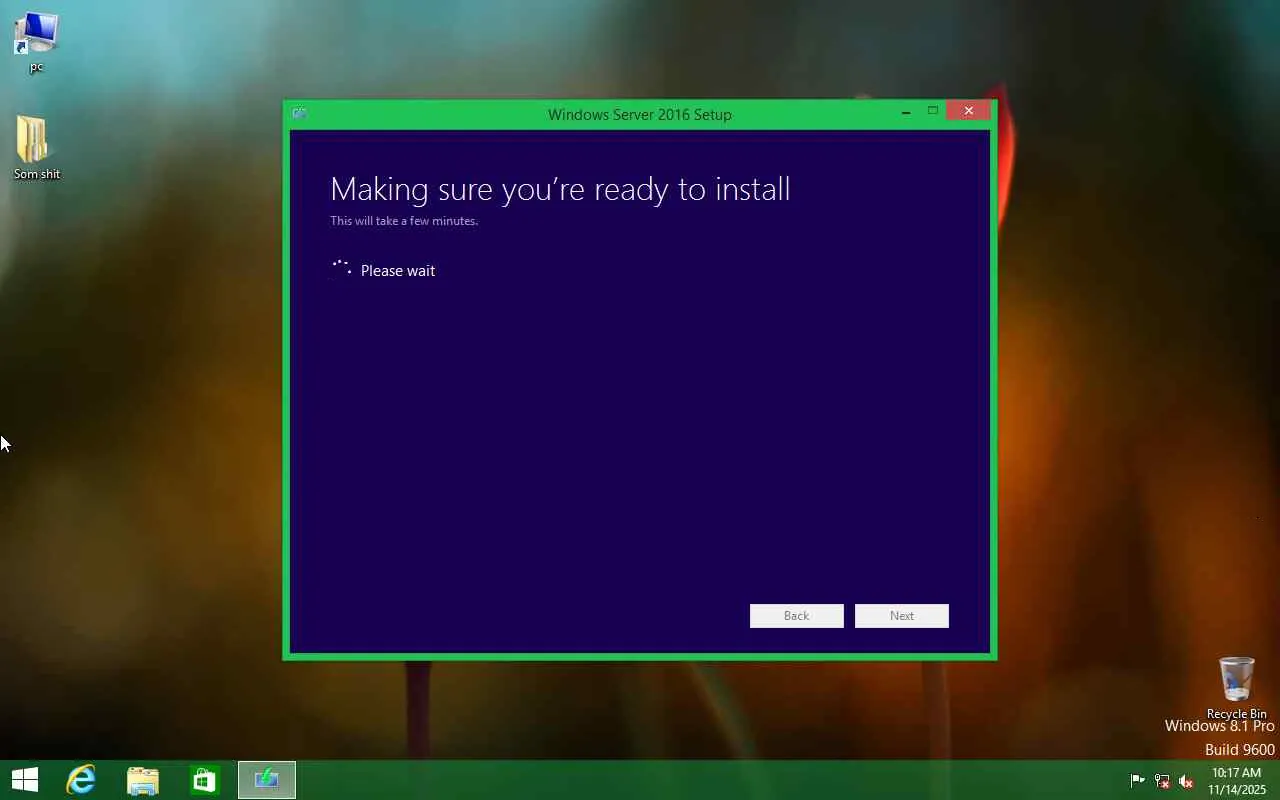Viewport: 1280px width, 800px height.
Task: Click the Next button in Setup
Action: pos(902,616)
